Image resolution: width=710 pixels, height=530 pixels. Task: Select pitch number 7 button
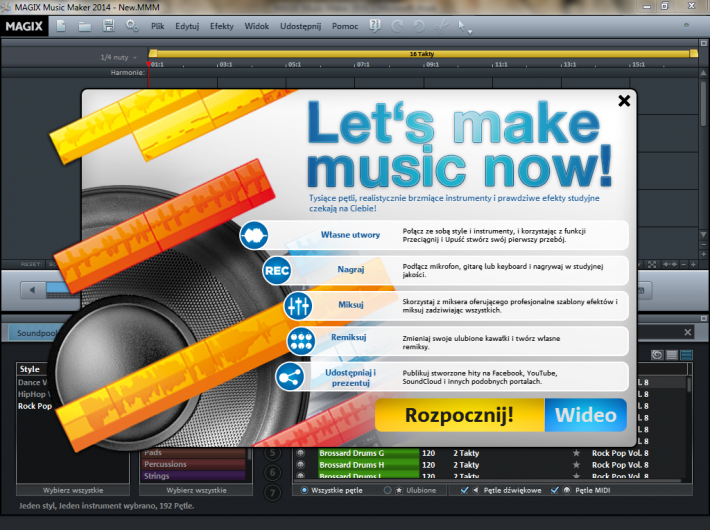tap(272, 492)
